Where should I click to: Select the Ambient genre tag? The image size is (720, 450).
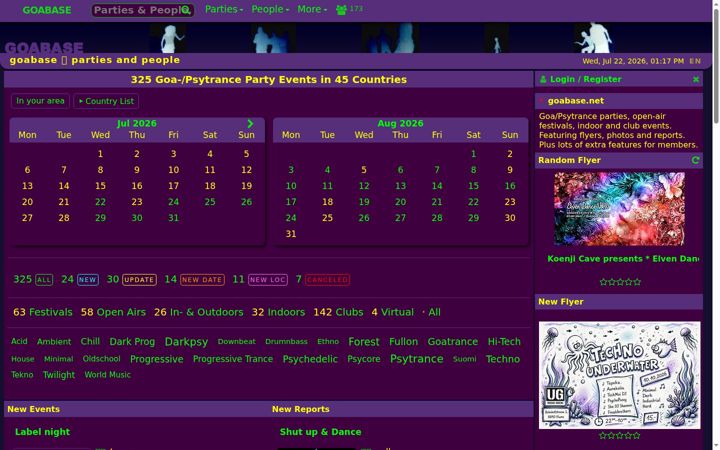click(x=54, y=342)
